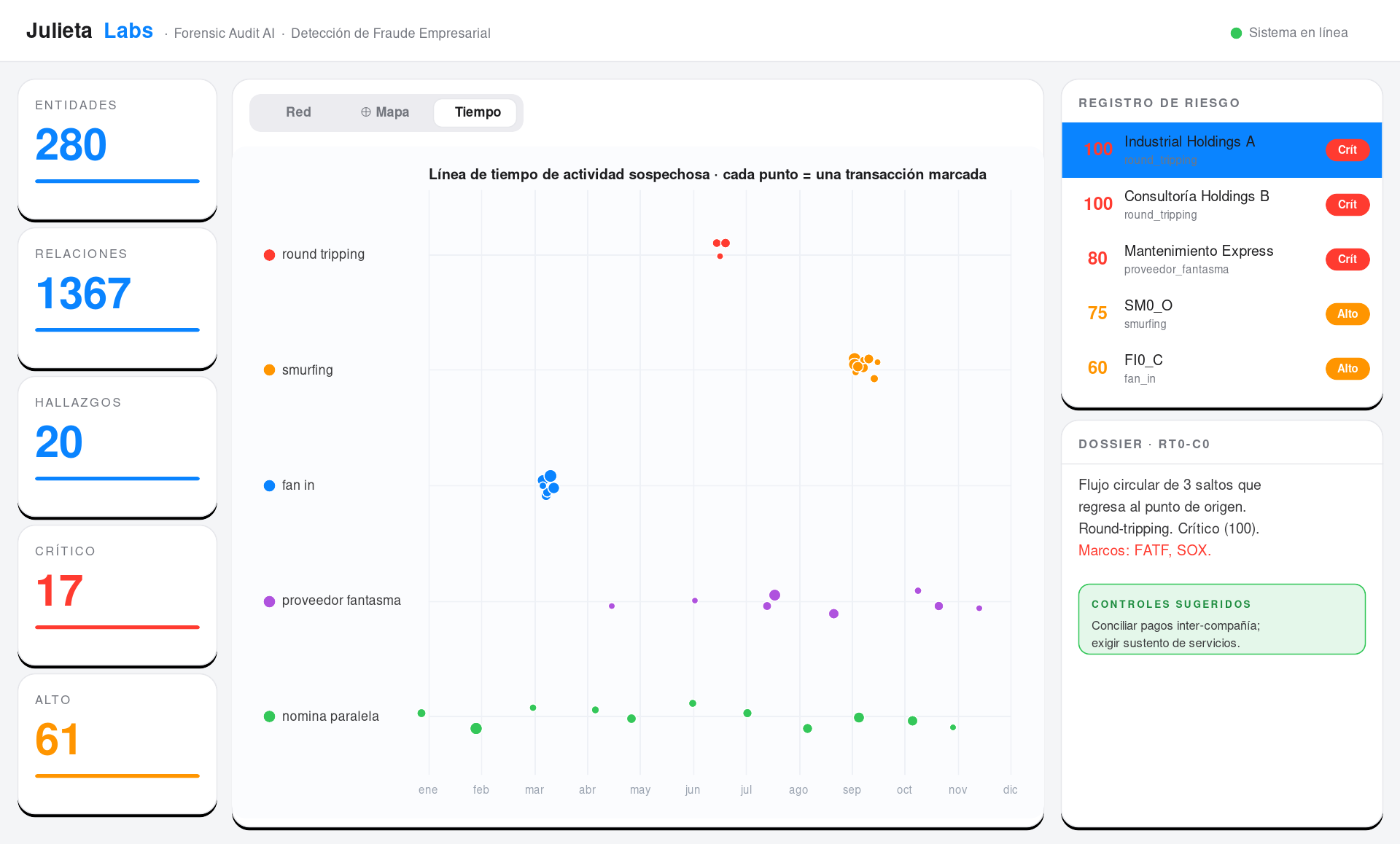The image size is (1400, 844).
Task: Open the Mapa tab
Action: (385, 112)
